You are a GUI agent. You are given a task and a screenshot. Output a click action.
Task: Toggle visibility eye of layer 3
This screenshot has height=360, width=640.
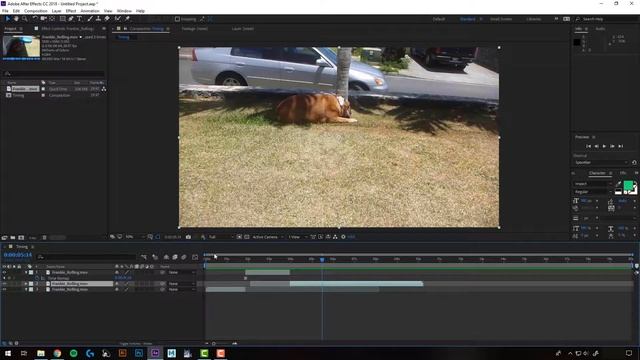pos(4,289)
